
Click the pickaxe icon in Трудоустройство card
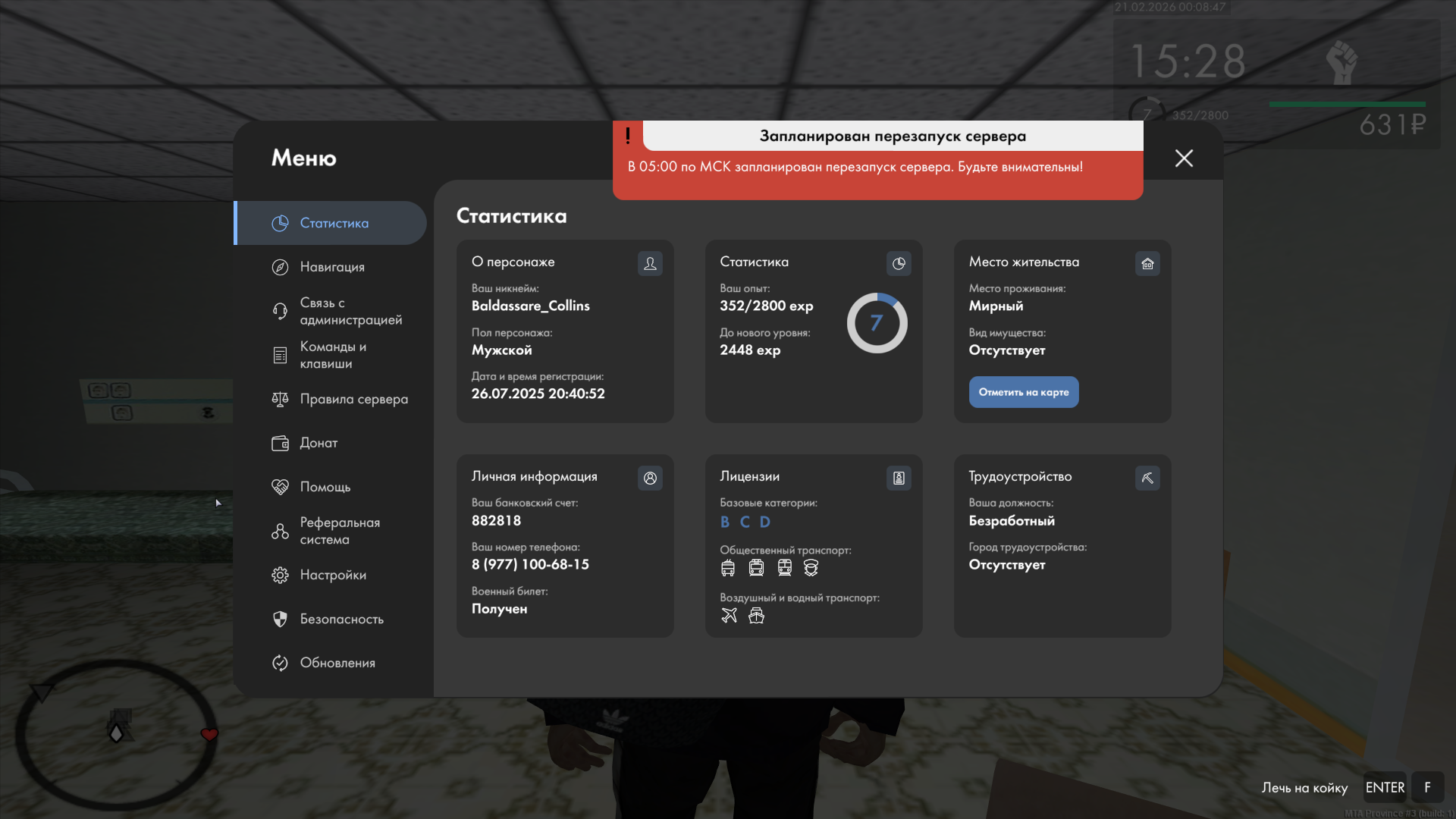click(x=1147, y=478)
